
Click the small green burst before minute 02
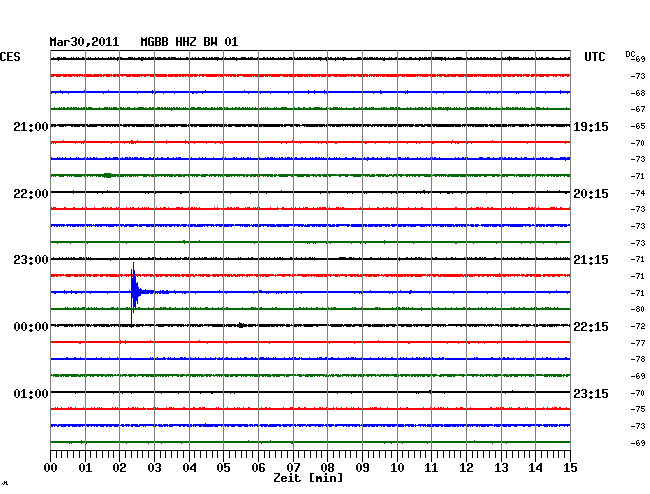click(108, 175)
